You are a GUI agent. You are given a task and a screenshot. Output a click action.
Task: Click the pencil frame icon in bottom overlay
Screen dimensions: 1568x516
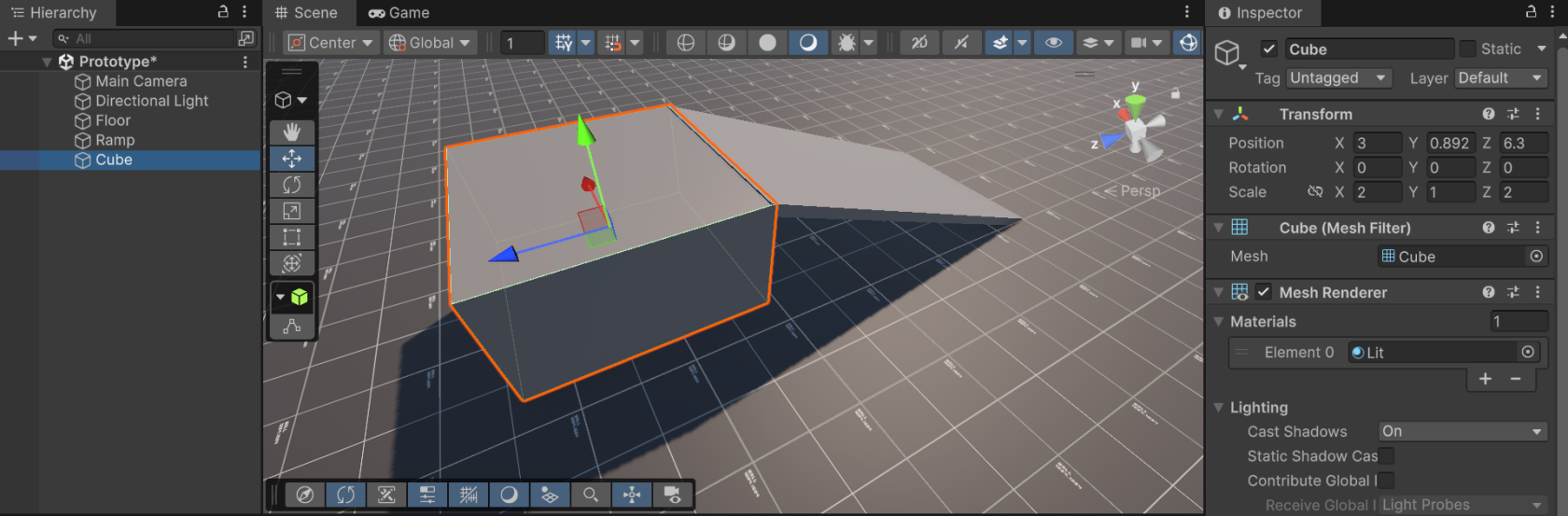click(x=386, y=495)
